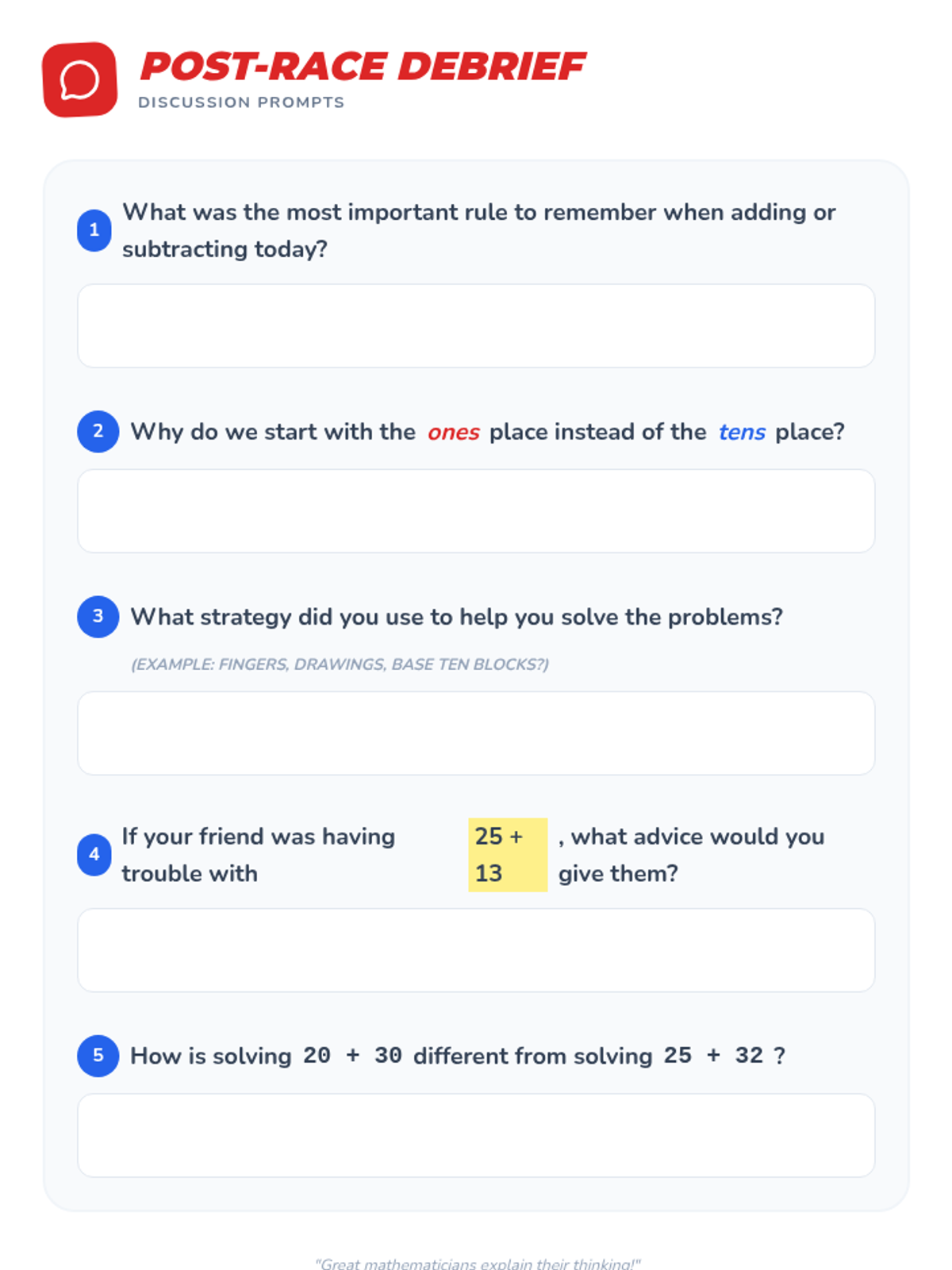Click the '25 + 32' expression
This screenshot has width=952, height=1270.
coord(712,1056)
